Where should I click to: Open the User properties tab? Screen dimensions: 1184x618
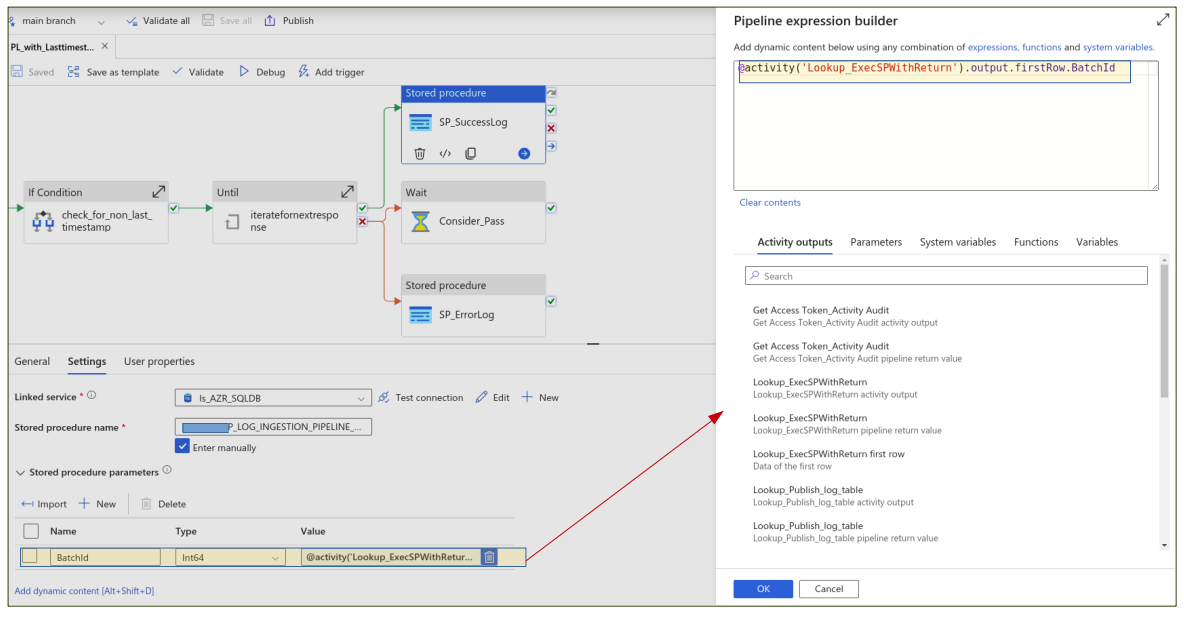click(159, 361)
